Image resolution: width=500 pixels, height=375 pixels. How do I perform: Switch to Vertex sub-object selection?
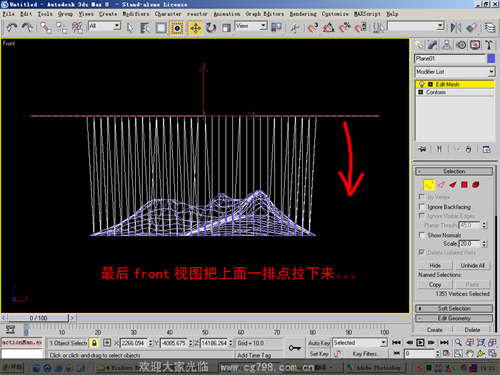(x=429, y=185)
